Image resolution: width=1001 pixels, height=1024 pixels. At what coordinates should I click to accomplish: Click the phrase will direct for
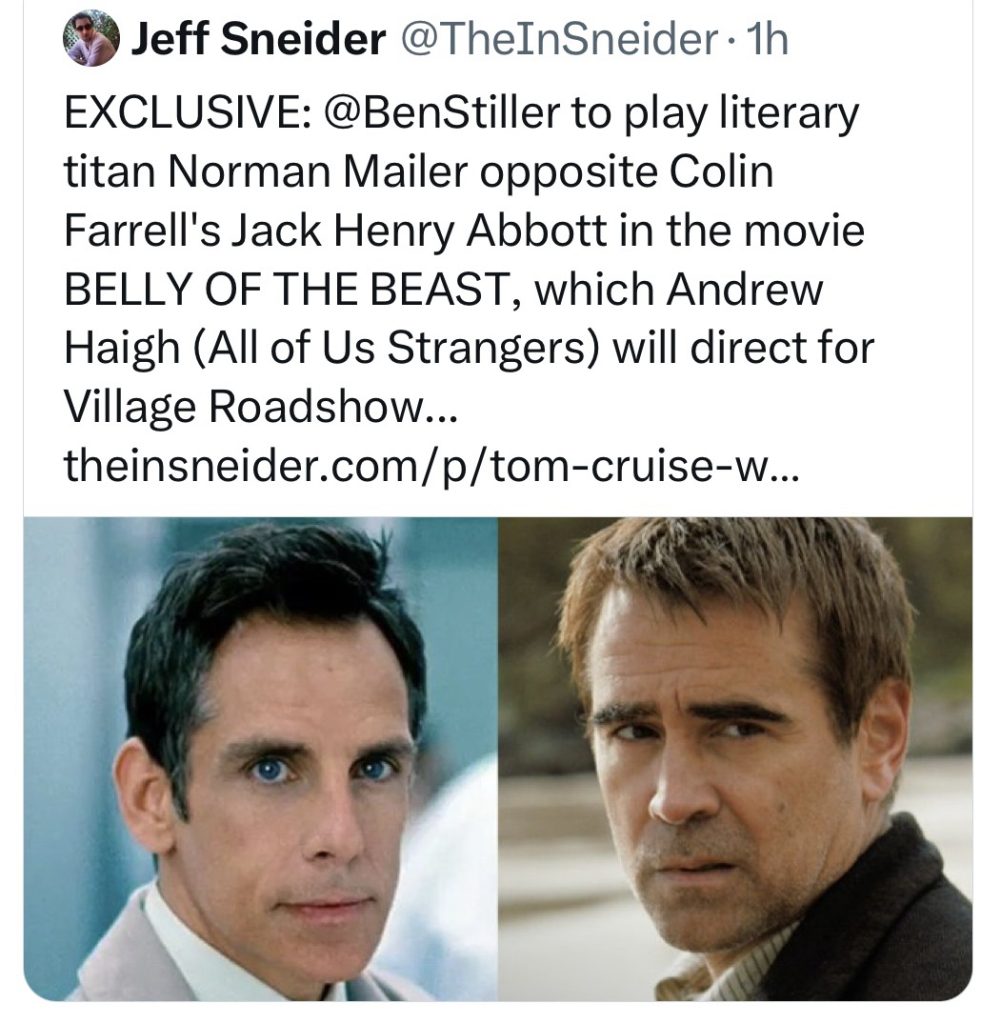click(742, 347)
